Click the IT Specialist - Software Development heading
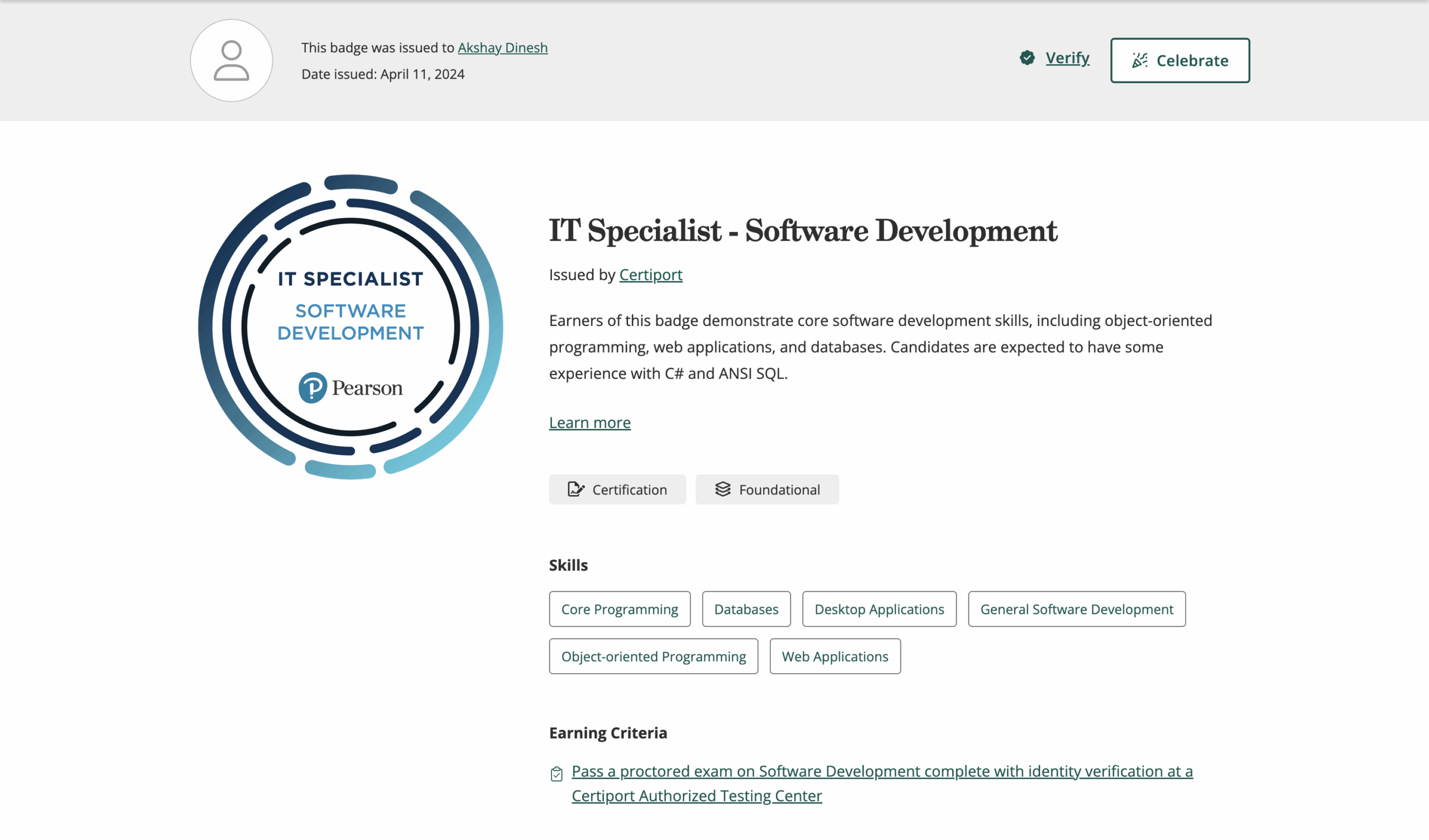This screenshot has width=1429, height=840. [x=803, y=231]
